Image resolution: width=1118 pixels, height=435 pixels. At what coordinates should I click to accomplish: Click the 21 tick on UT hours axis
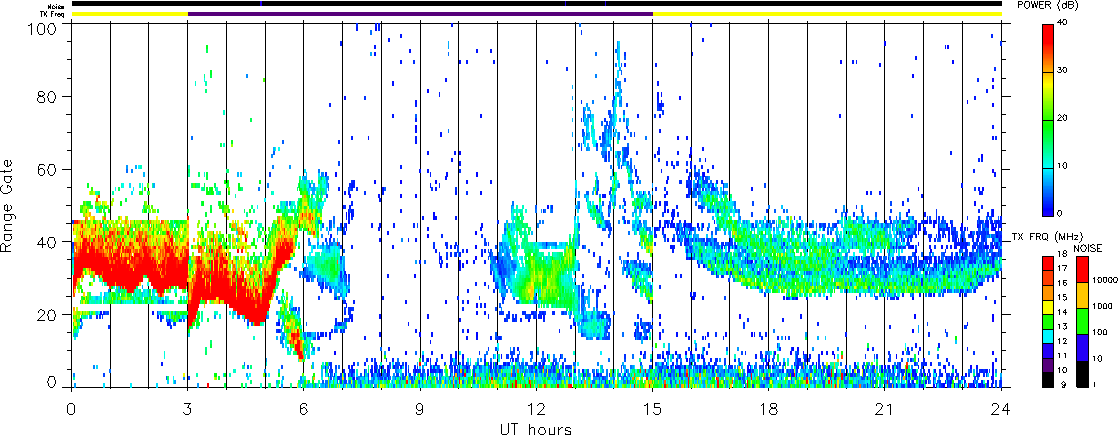click(885, 409)
